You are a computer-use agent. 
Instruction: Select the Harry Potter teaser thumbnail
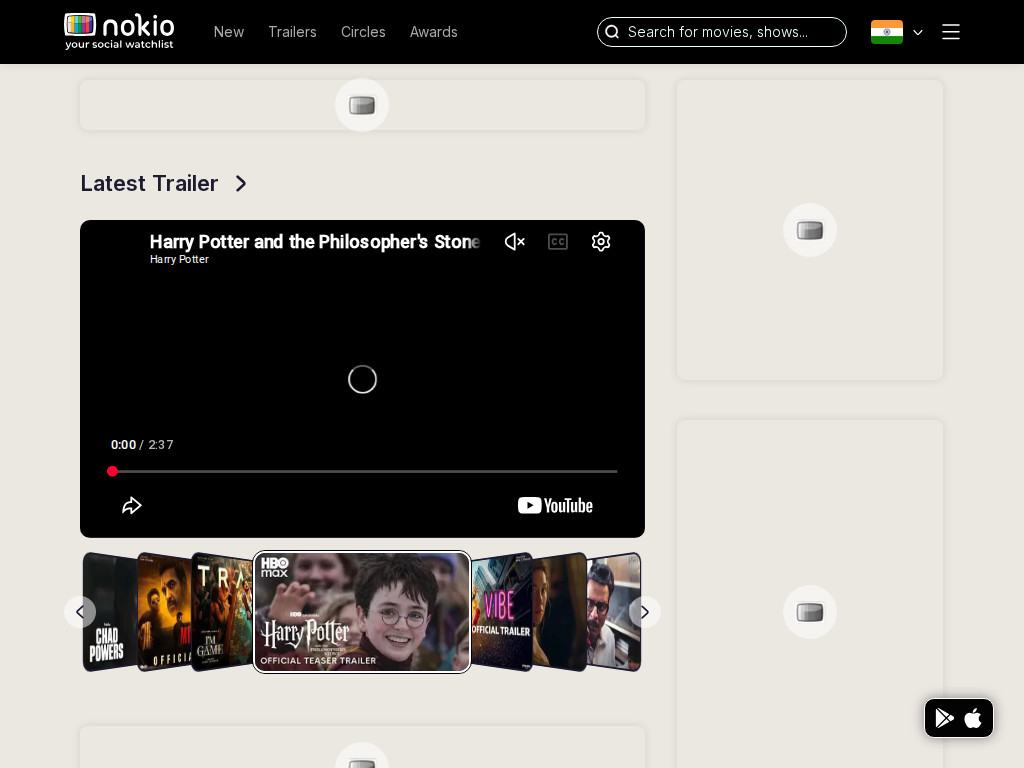(362, 612)
